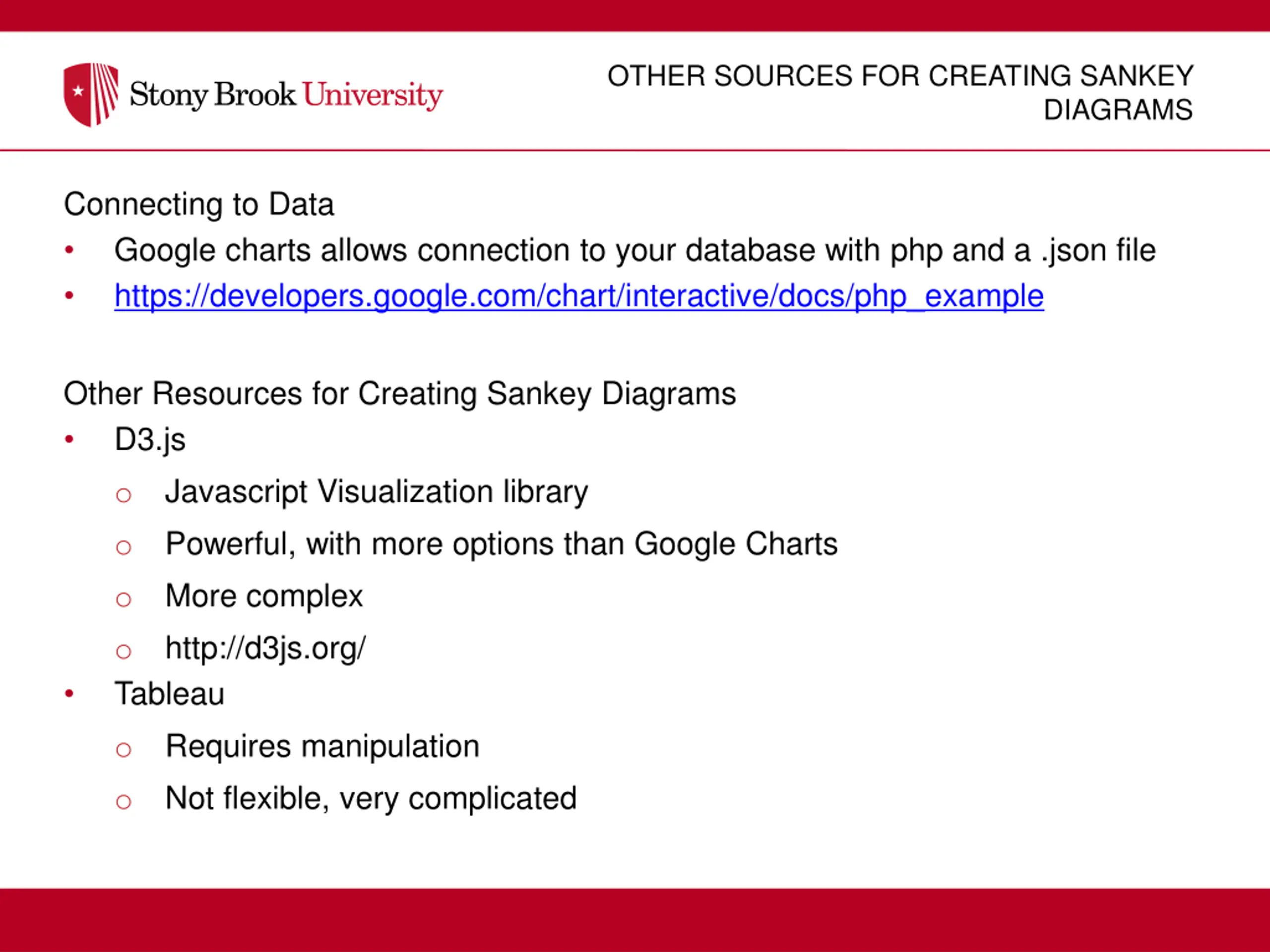
Task: Open the Google developers php_example link
Action: [579, 297]
